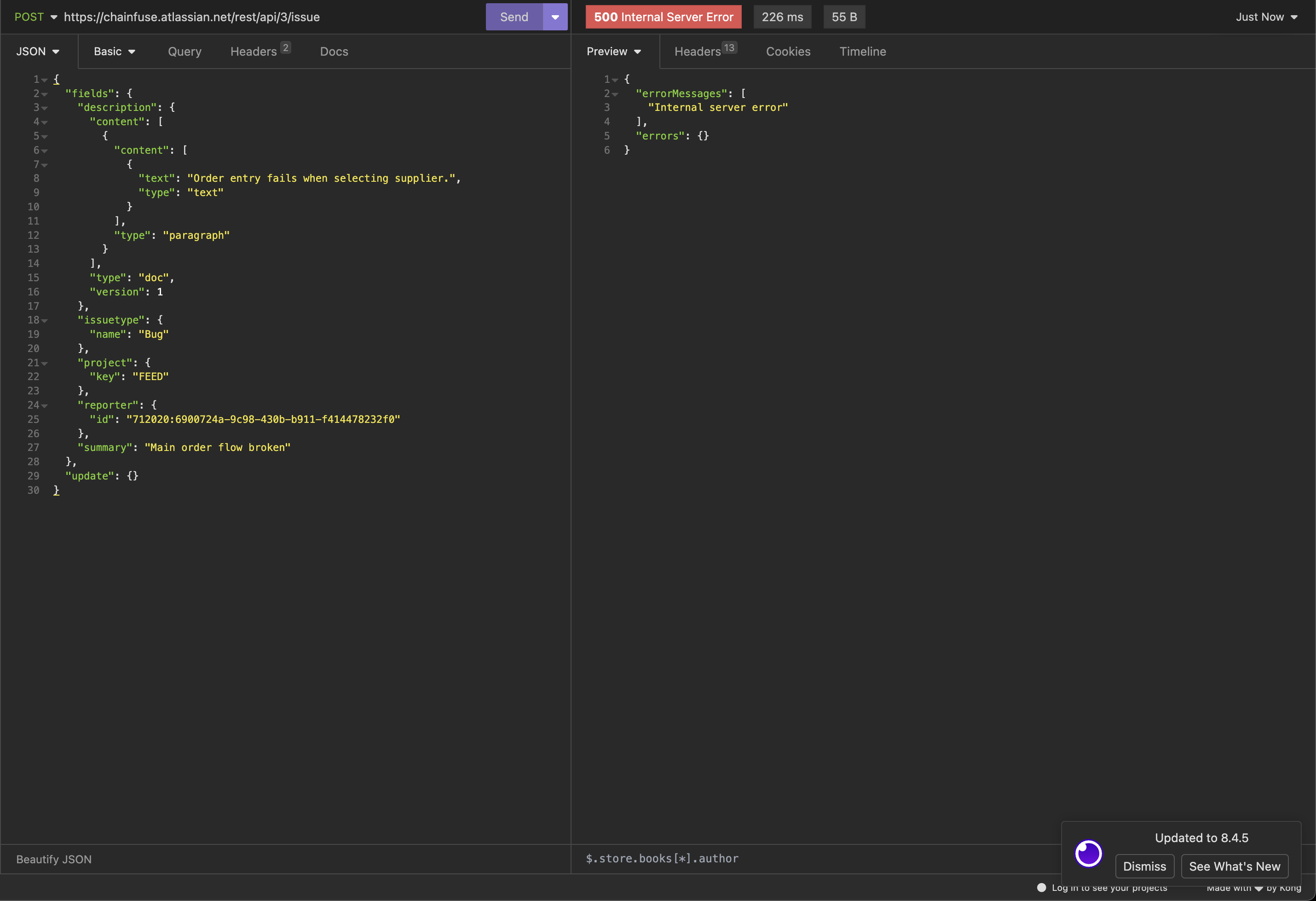Open the Basic auth type dropdown
Viewport: 1316px width, 901px height.
click(x=115, y=52)
